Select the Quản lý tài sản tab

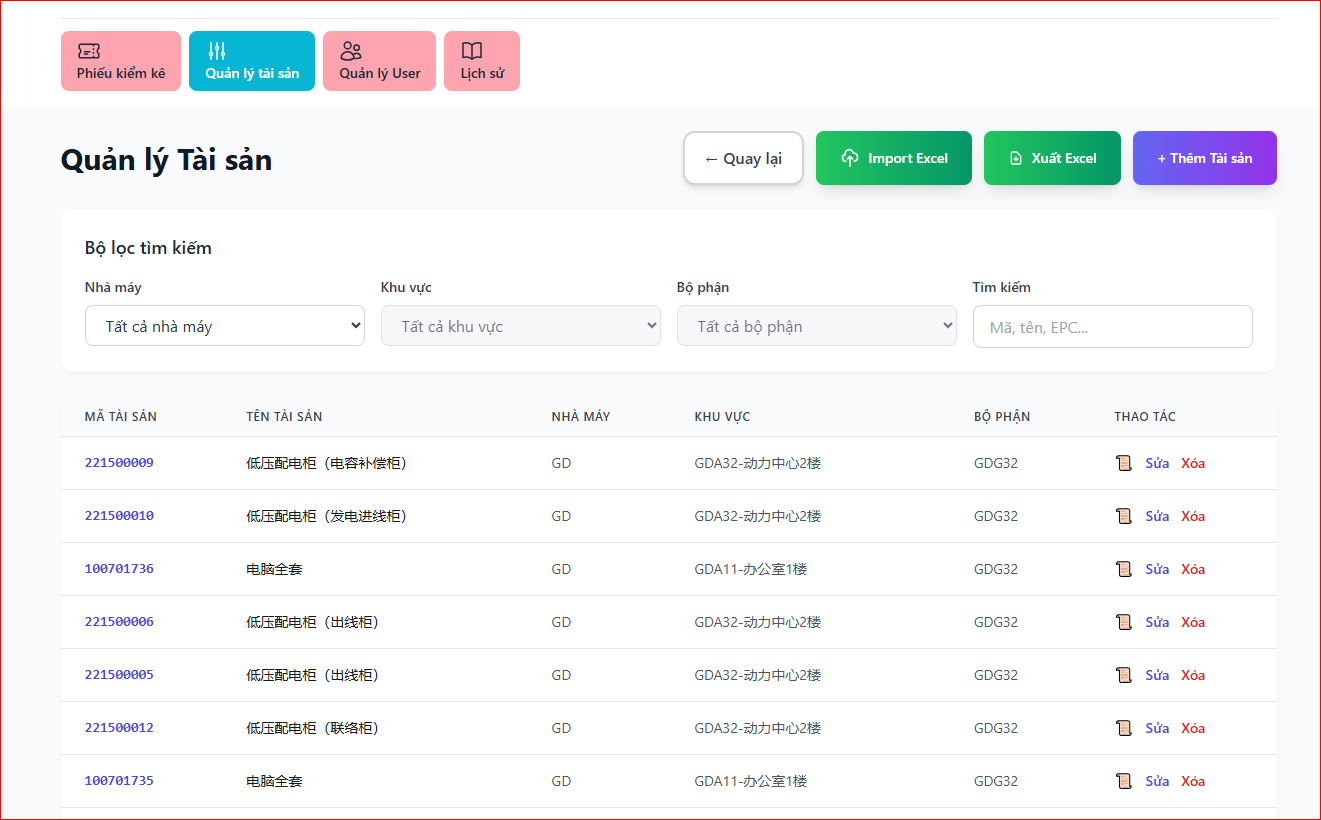pos(252,61)
